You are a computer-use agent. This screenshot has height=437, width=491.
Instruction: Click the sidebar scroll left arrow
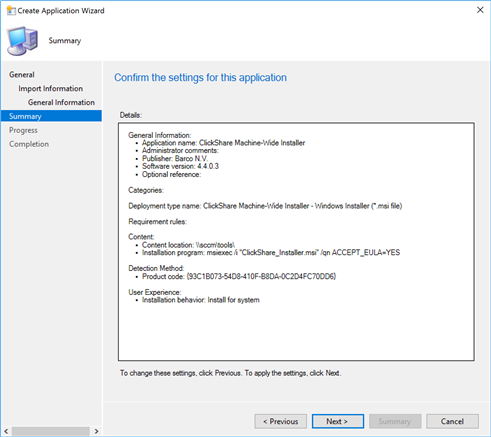tap(6, 431)
